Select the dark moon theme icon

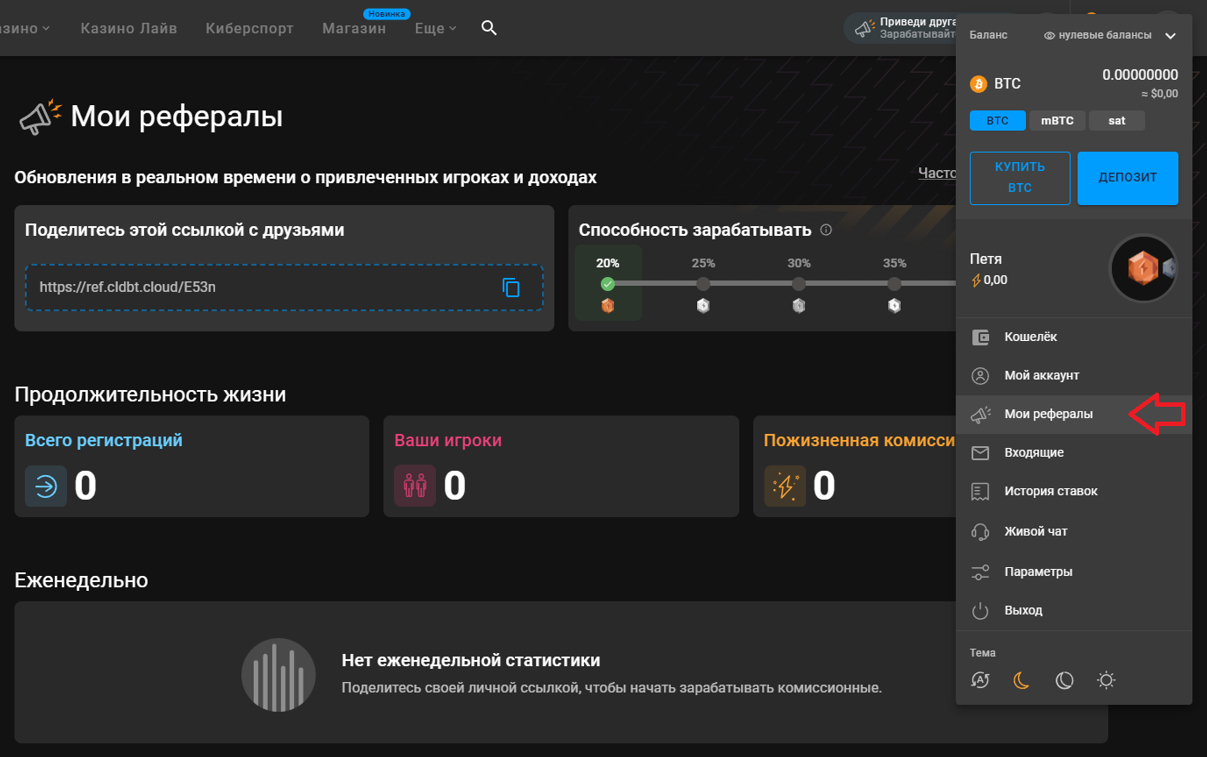[x=1021, y=680]
